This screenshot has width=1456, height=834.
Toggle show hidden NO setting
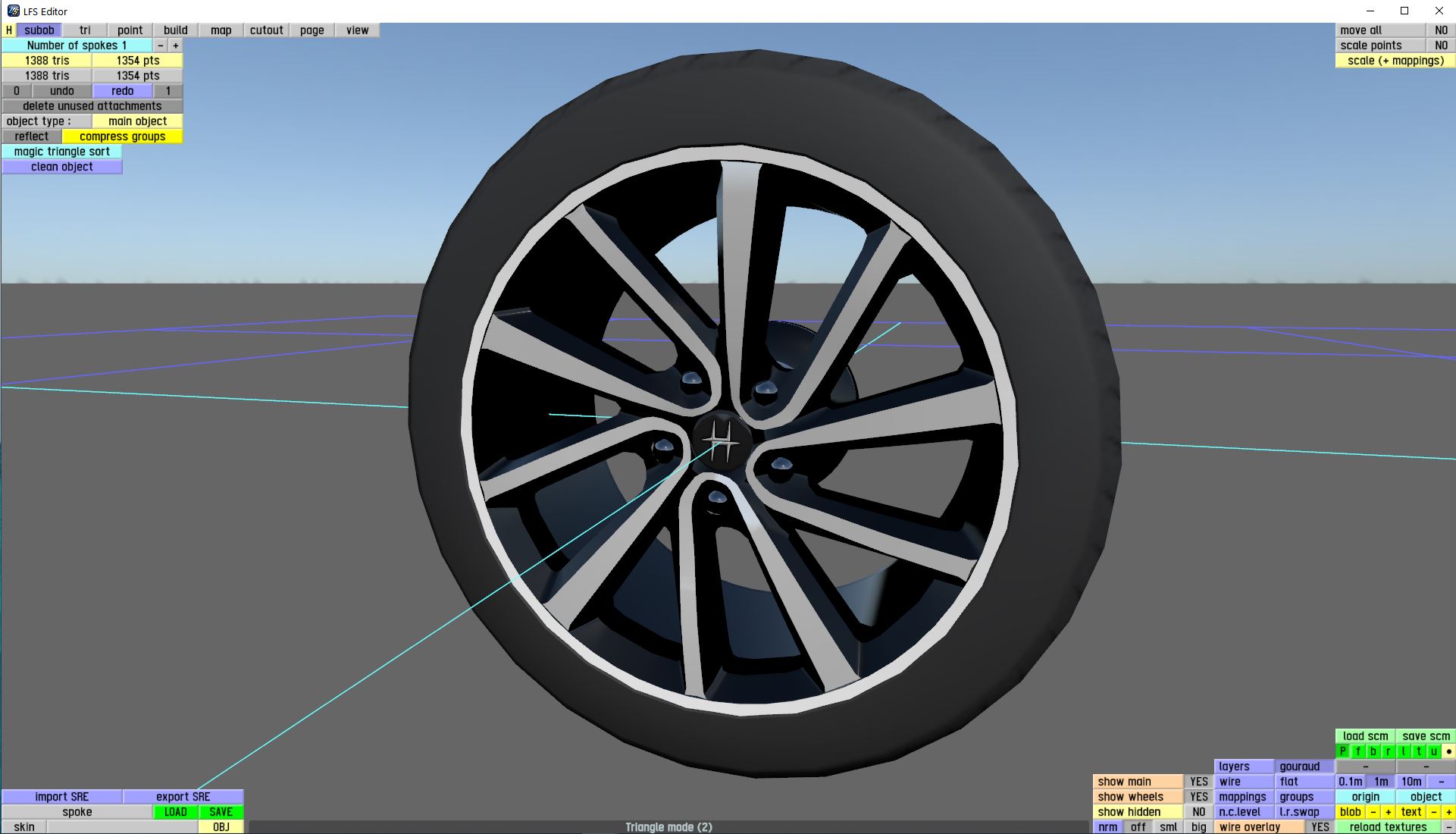click(x=1198, y=812)
